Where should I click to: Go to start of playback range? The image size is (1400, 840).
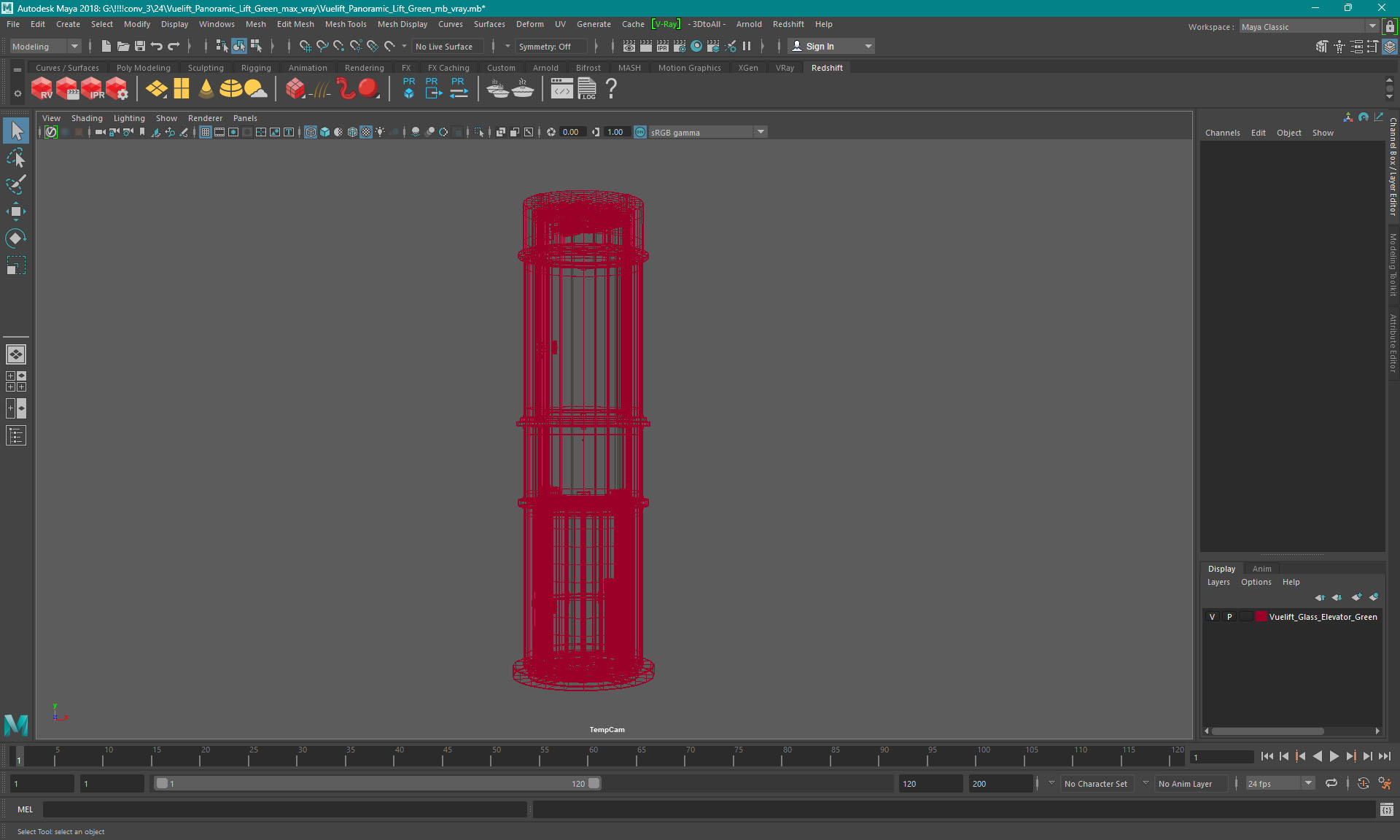pyautogui.click(x=1267, y=757)
